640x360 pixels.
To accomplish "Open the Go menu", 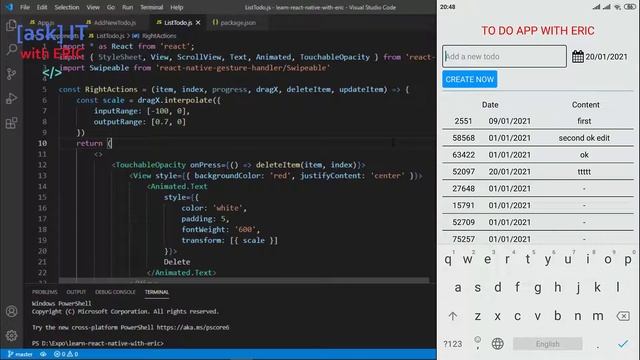I will 111,7.
